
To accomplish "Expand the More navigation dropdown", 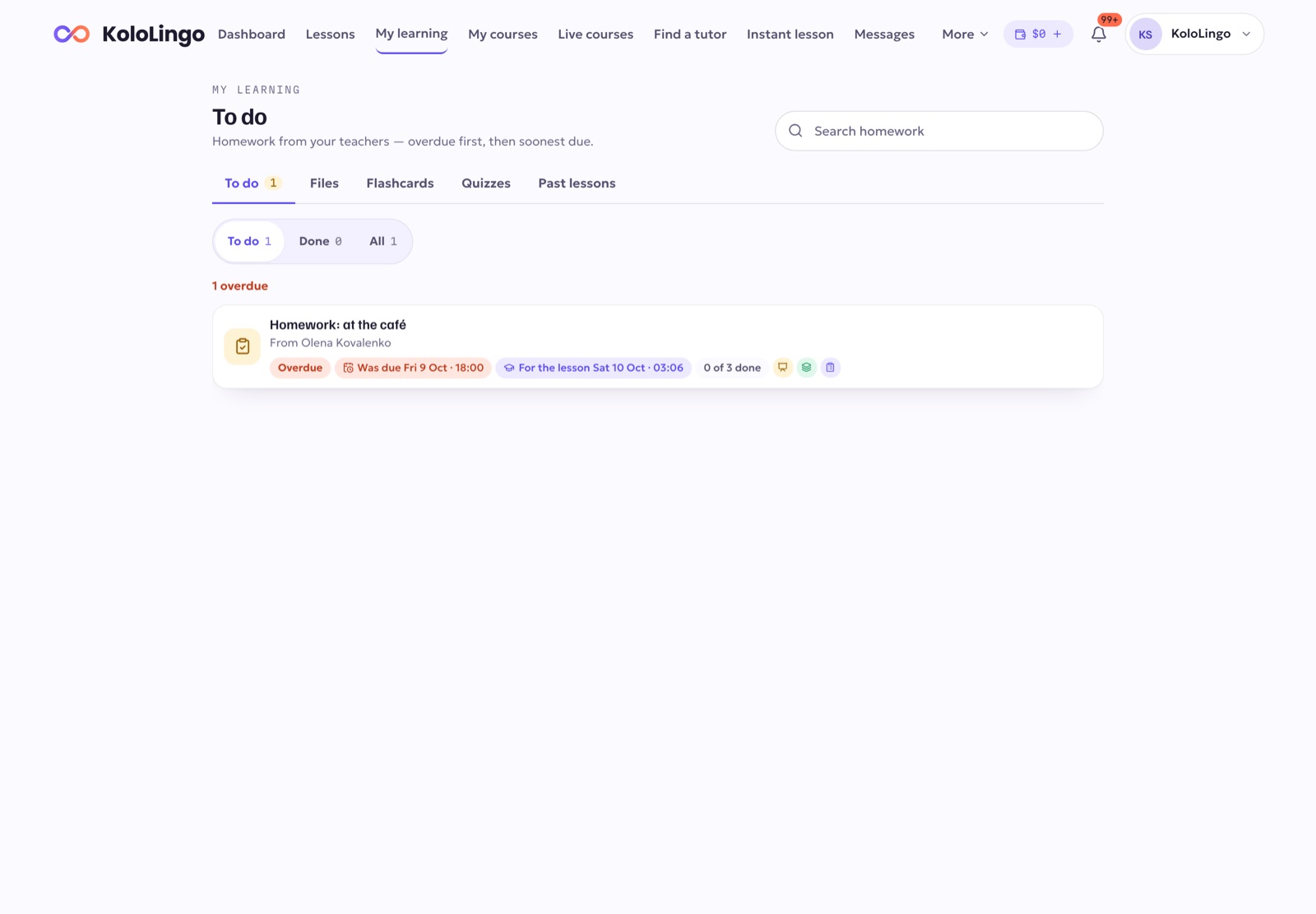I will click(x=965, y=34).
